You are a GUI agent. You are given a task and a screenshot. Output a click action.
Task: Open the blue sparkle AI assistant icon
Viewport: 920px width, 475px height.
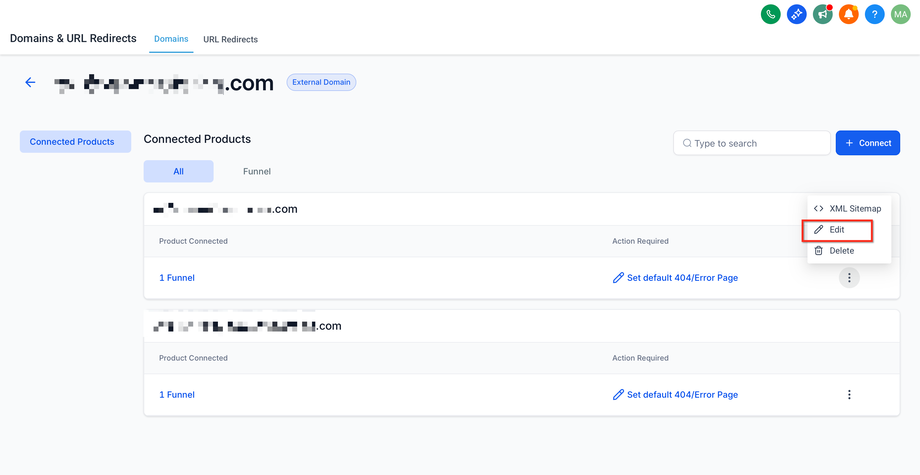pos(796,14)
